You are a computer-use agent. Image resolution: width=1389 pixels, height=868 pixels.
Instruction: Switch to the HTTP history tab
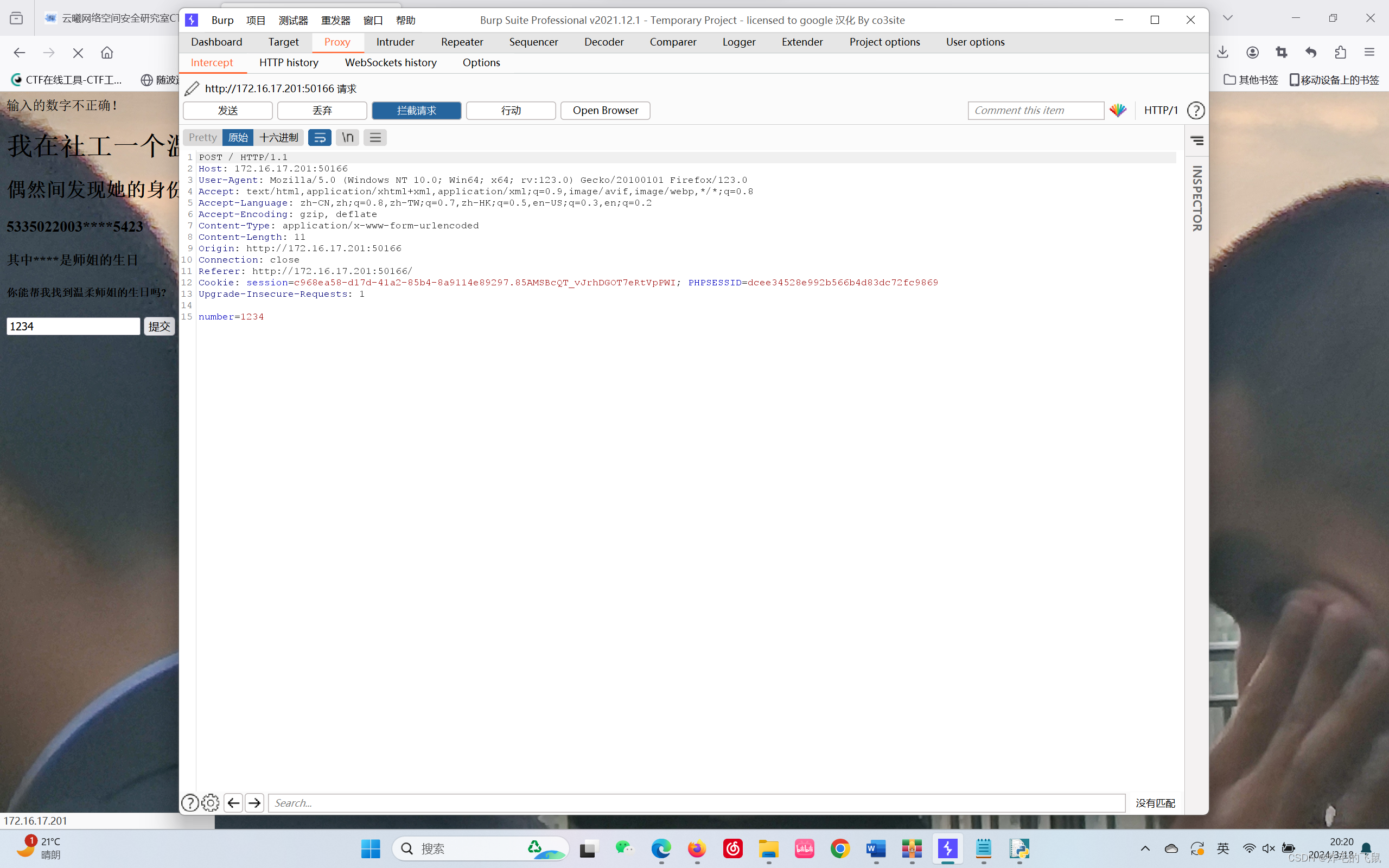[289, 62]
